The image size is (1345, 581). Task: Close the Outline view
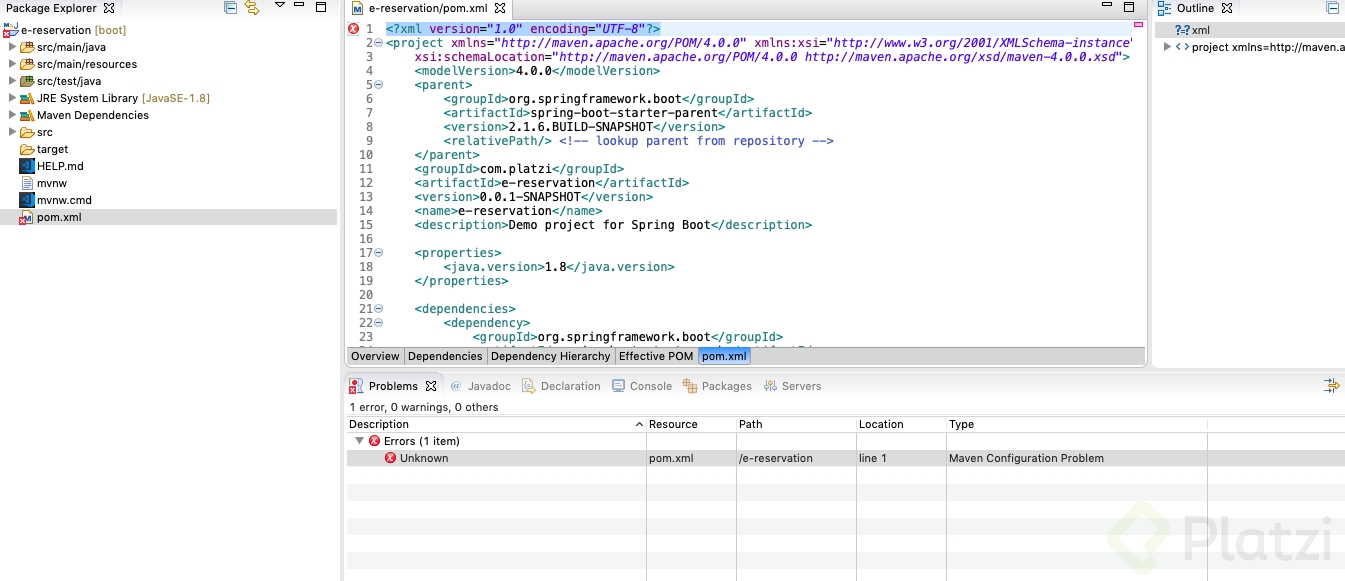click(x=1227, y=8)
